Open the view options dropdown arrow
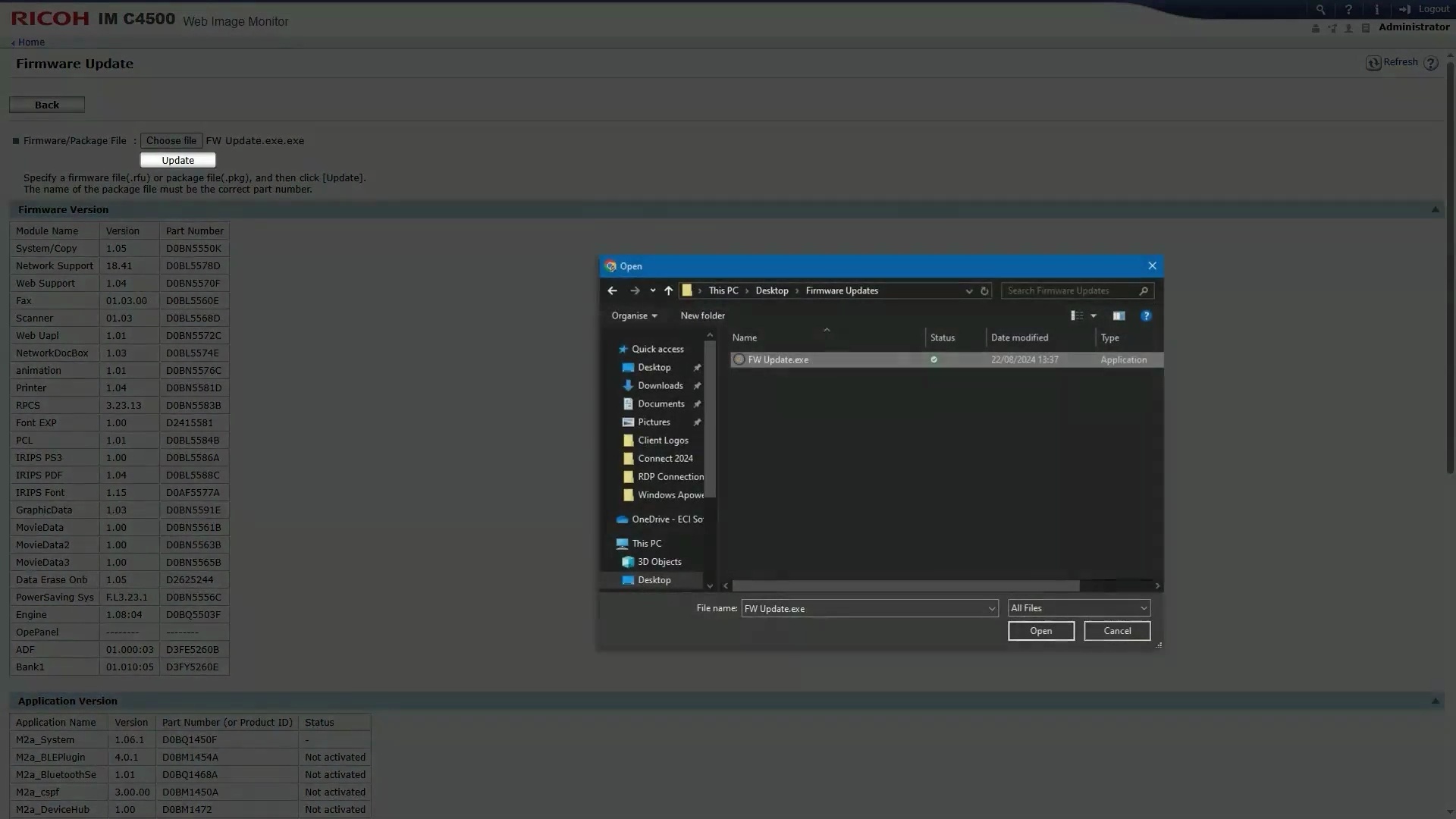Image resolution: width=1456 pixels, height=819 pixels. 1094,315
